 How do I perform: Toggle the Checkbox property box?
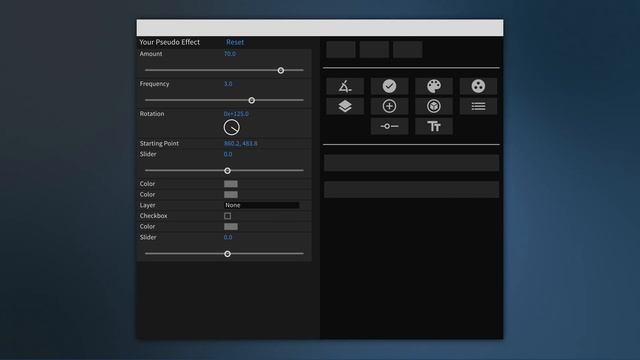[227, 216]
